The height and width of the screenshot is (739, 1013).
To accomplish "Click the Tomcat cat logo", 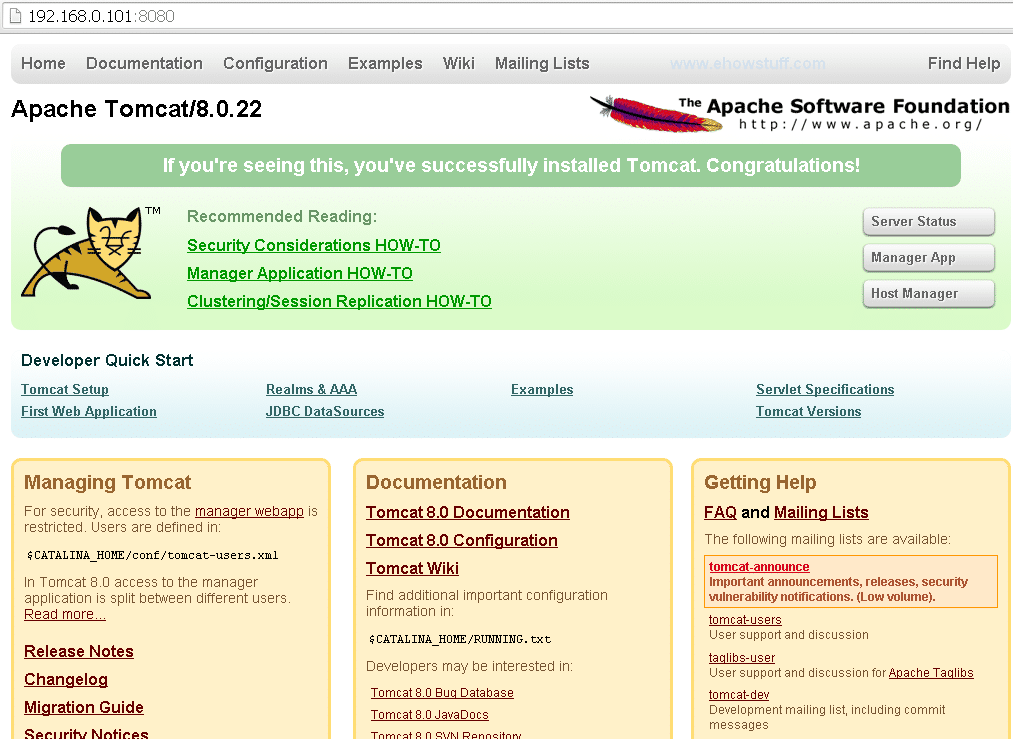I will pos(87,253).
